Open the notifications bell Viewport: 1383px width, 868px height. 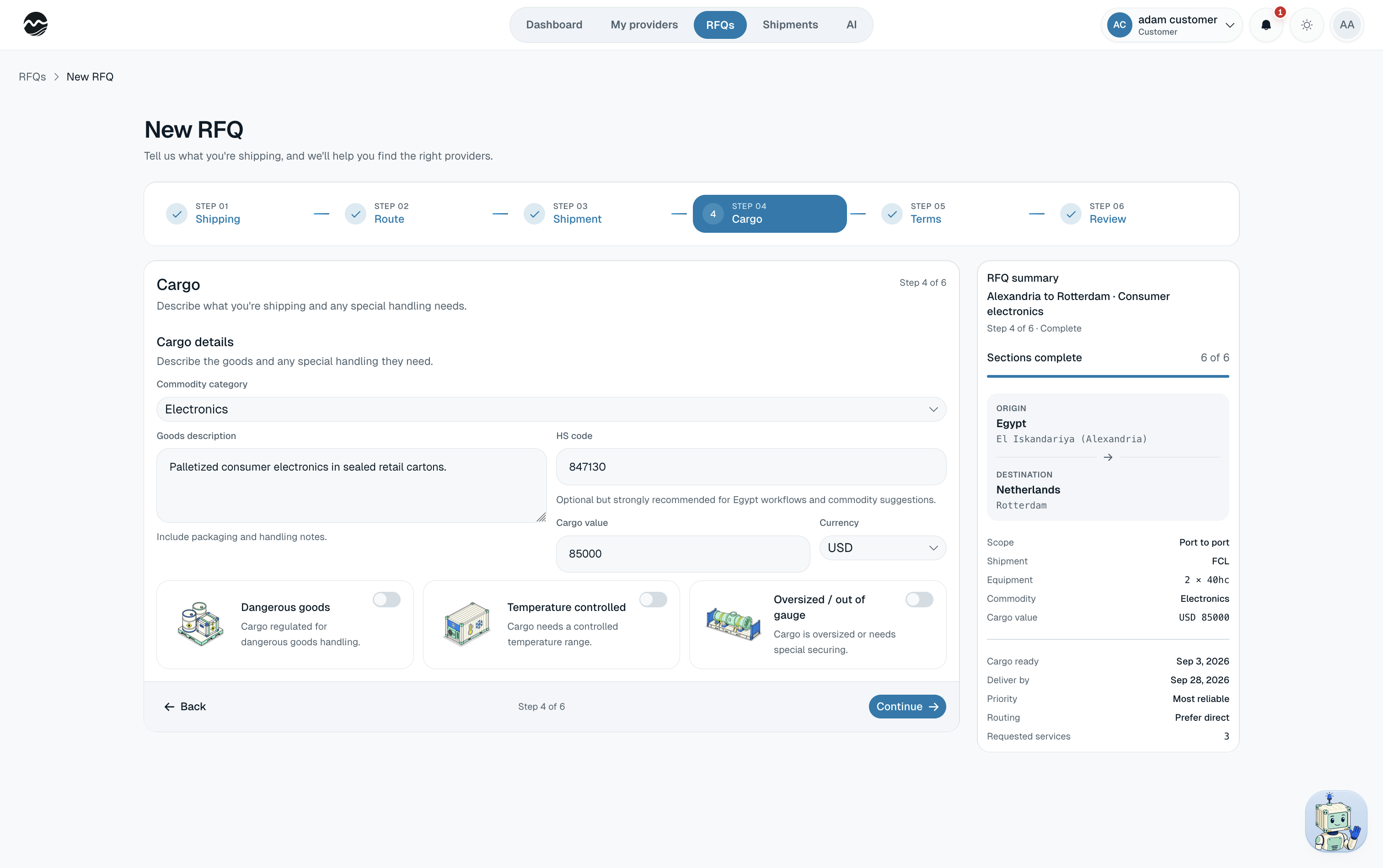click(x=1266, y=25)
